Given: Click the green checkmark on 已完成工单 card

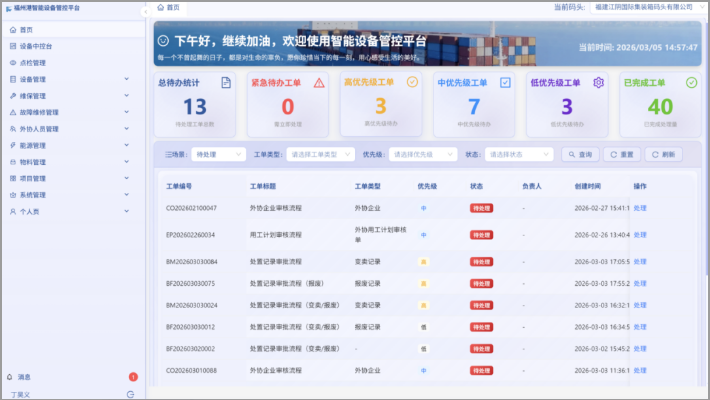Looking at the screenshot, I should [691, 83].
